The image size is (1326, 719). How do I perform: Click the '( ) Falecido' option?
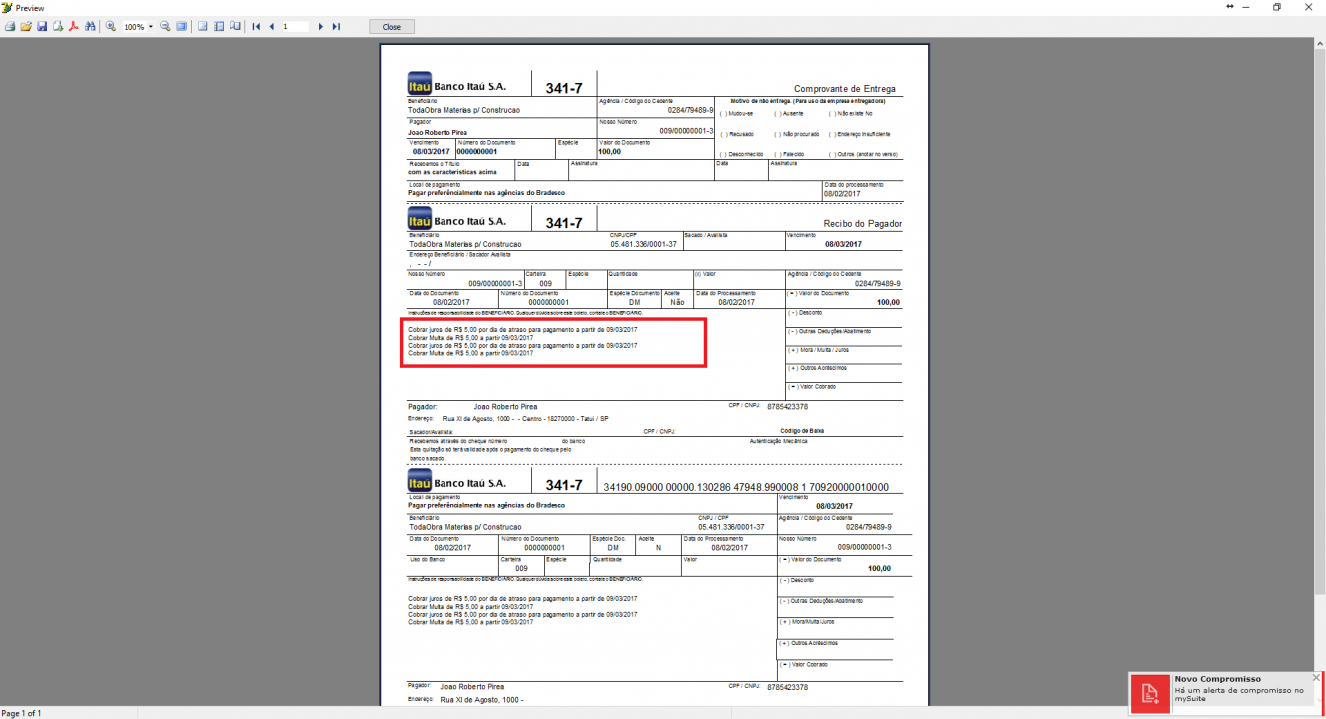pyautogui.click(x=789, y=154)
